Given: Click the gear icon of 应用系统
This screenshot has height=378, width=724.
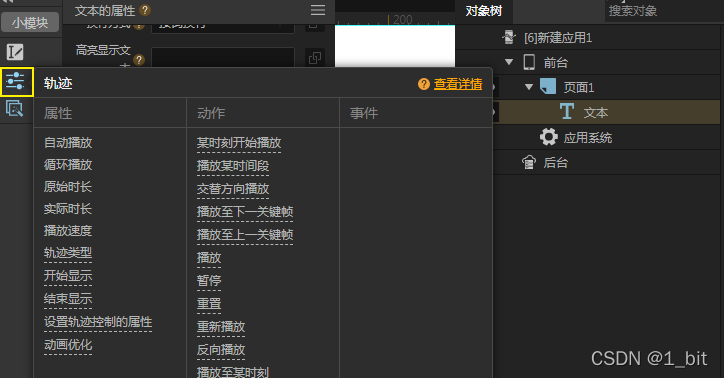Looking at the screenshot, I should 549,137.
